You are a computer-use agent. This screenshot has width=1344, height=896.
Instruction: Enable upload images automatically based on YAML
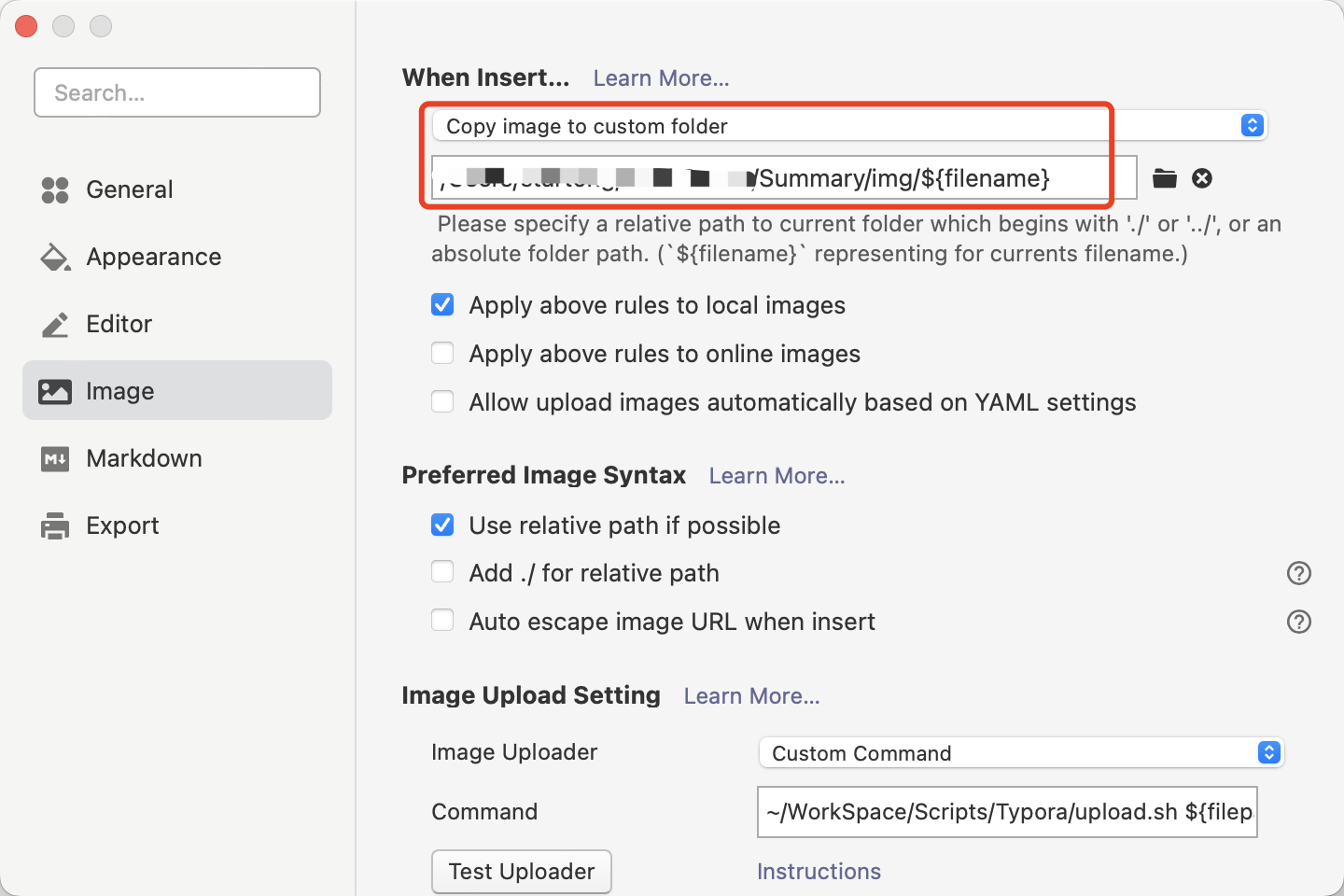coord(442,402)
